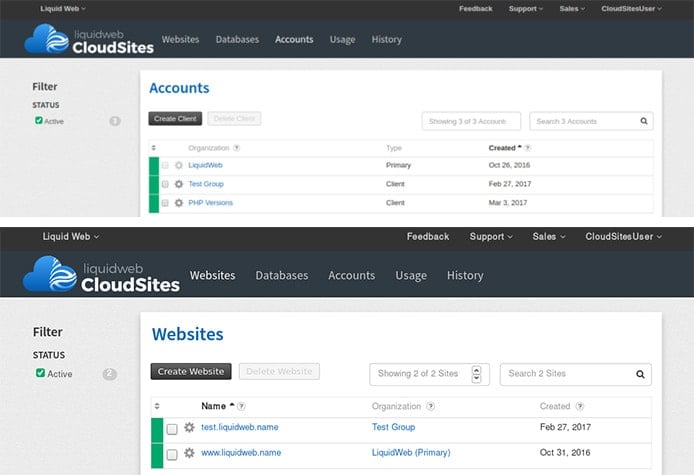Open Databases tab in lower navigation bar

tap(281, 275)
